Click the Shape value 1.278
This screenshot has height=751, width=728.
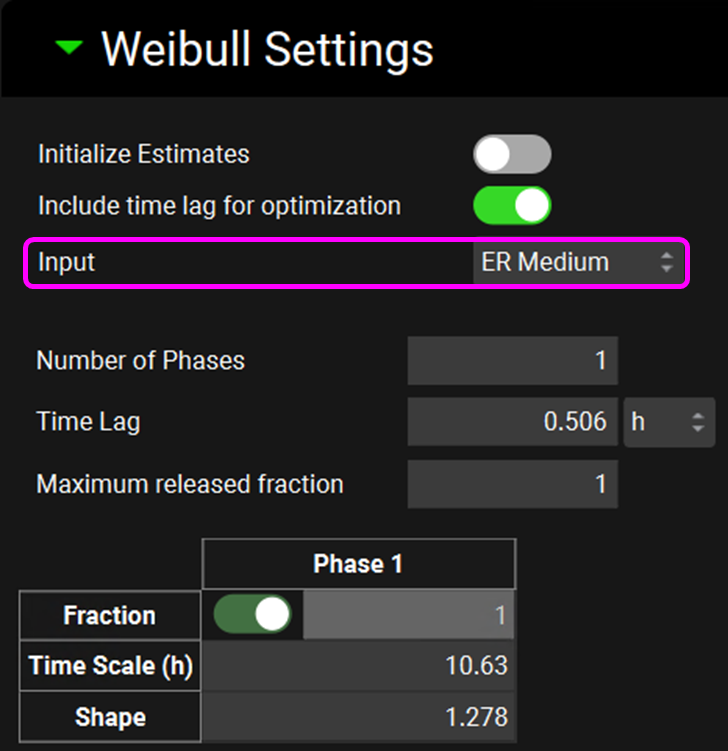[x=360, y=717]
